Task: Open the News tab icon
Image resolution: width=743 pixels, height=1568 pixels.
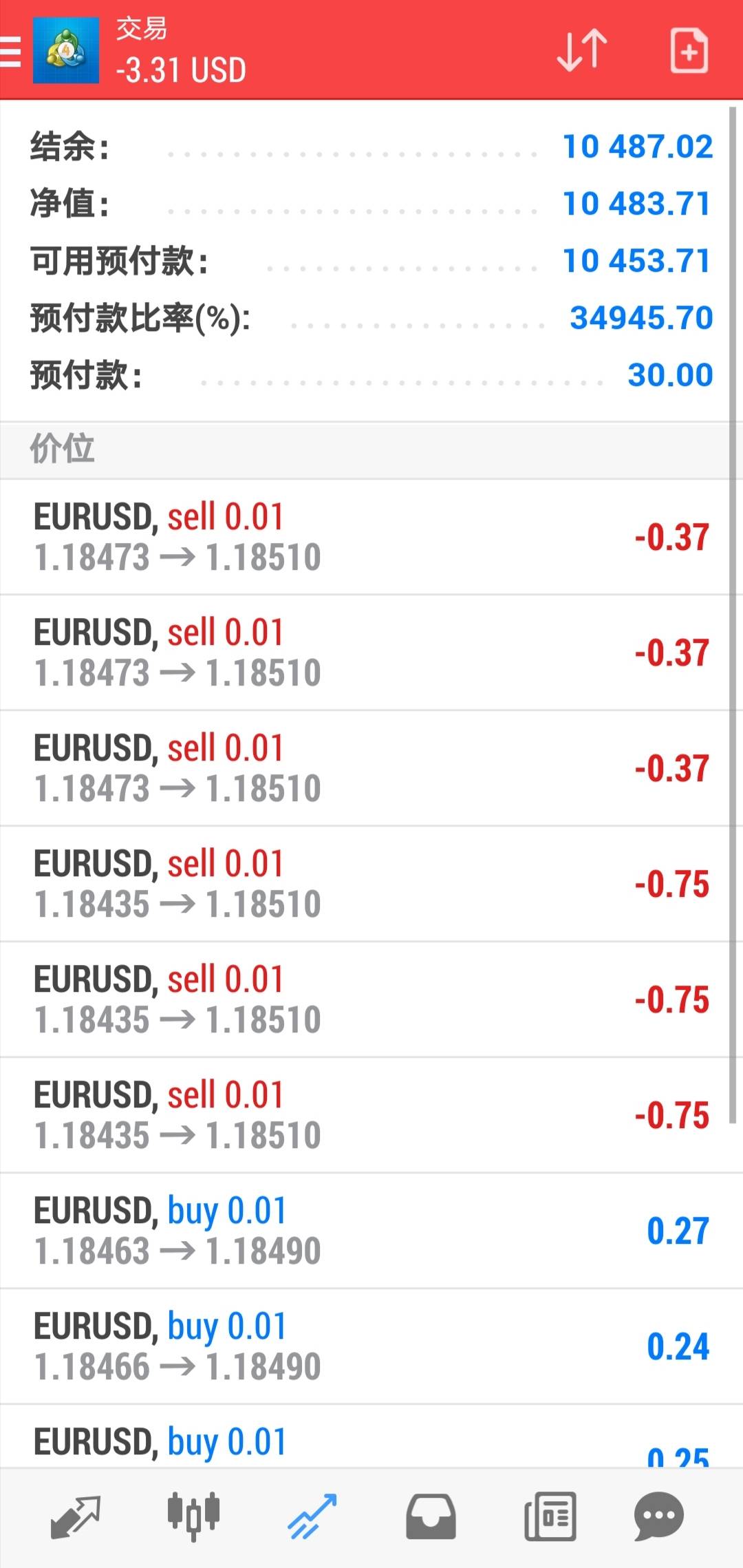Action: [550, 1518]
